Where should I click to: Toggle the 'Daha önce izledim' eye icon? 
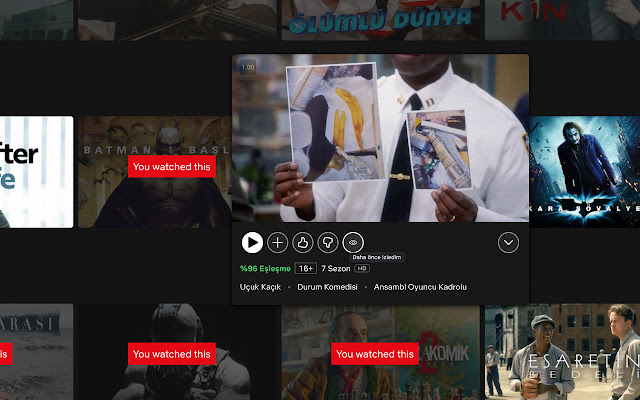pos(353,242)
